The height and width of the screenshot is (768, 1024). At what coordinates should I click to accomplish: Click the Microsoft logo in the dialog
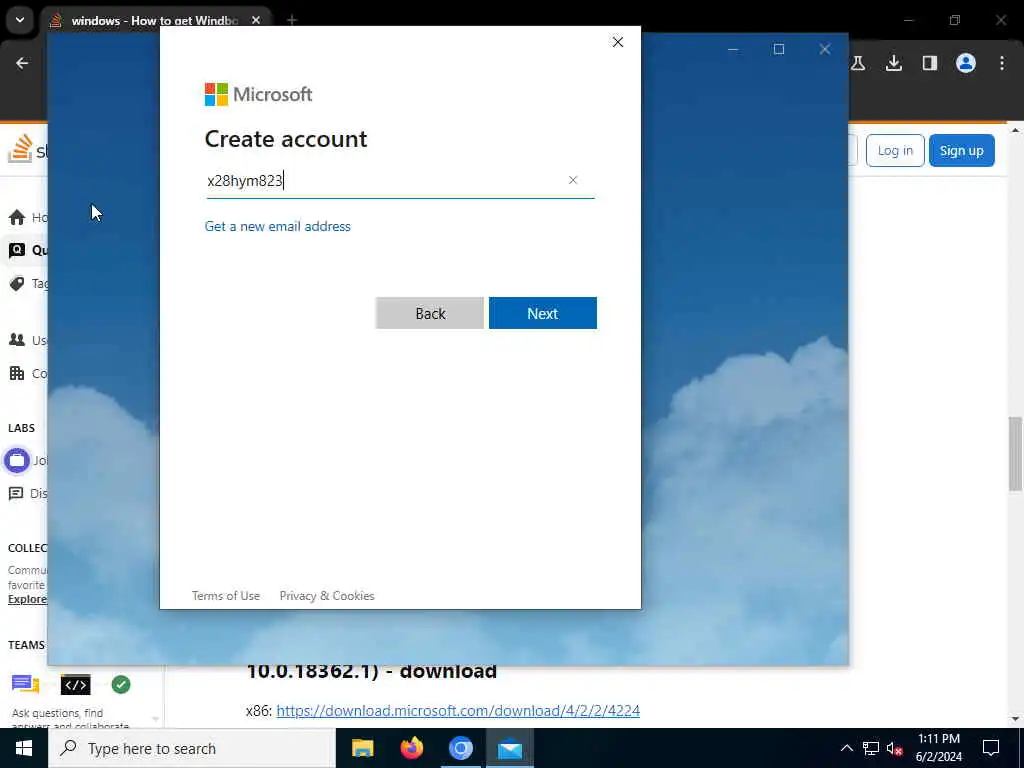click(259, 94)
